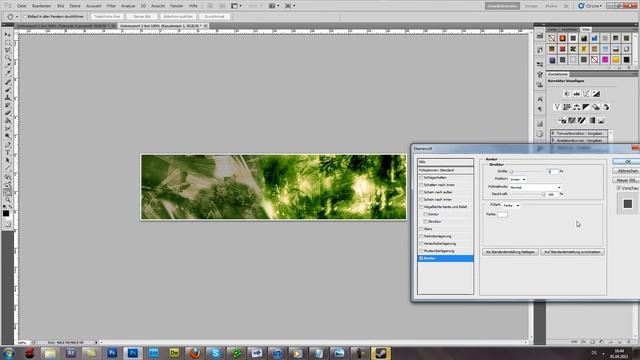
Task: Add a Levels adjustment
Action: click(x=576, y=94)
